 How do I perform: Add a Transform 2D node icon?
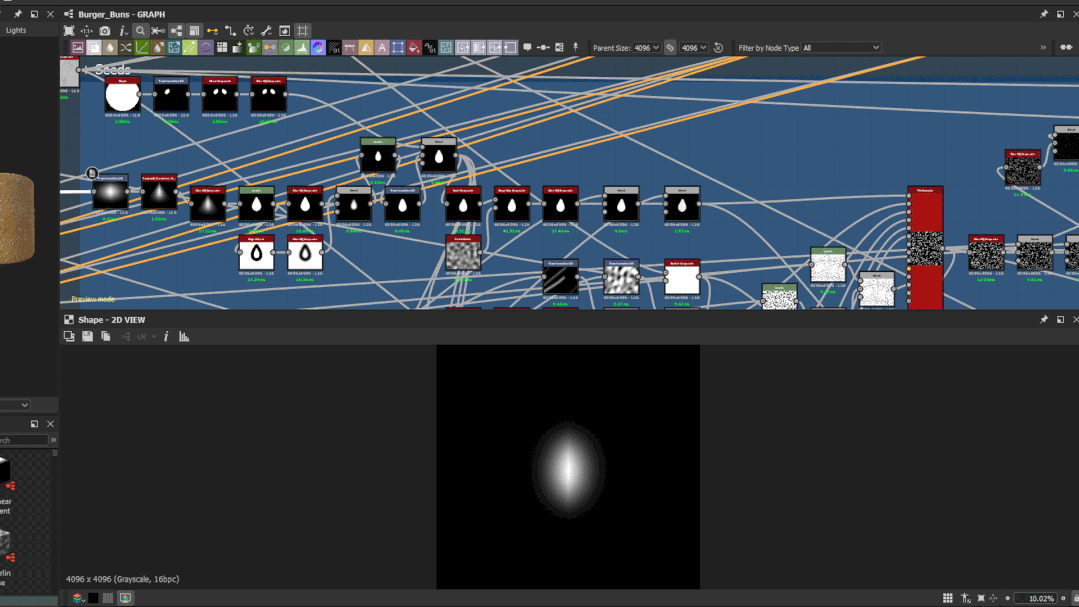[398, 47]
